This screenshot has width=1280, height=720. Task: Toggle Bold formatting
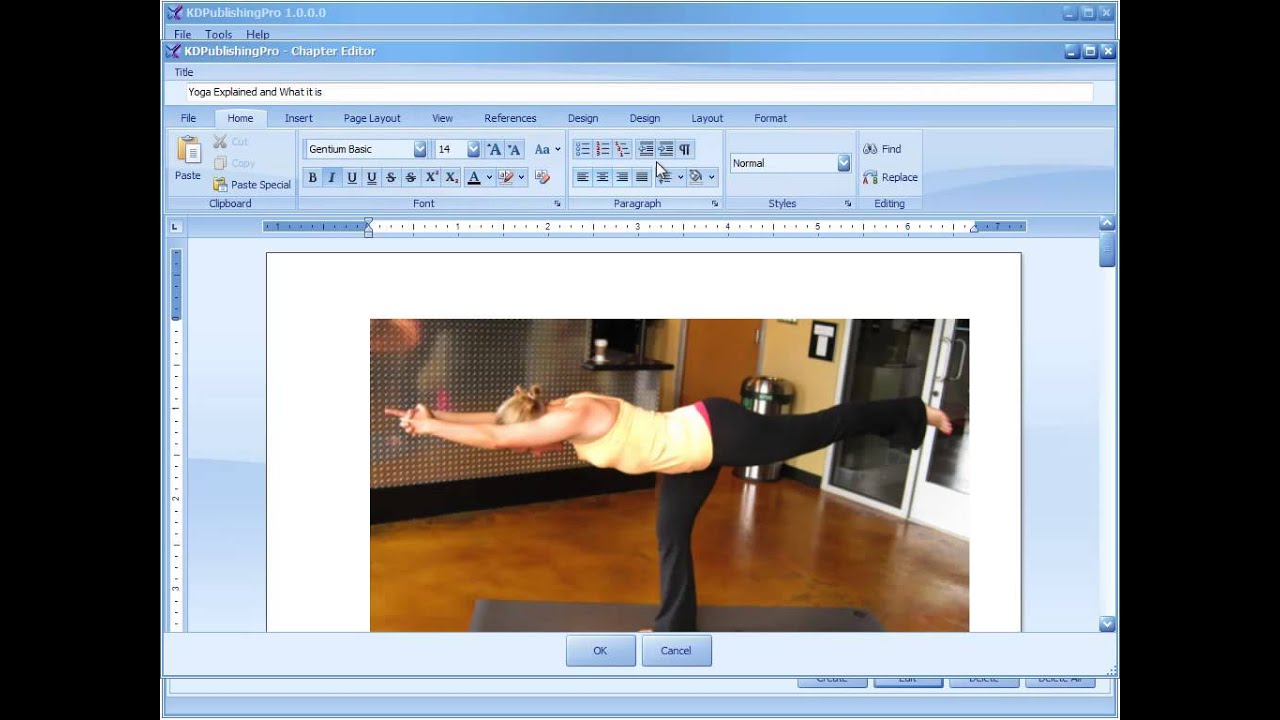point(312,178)
